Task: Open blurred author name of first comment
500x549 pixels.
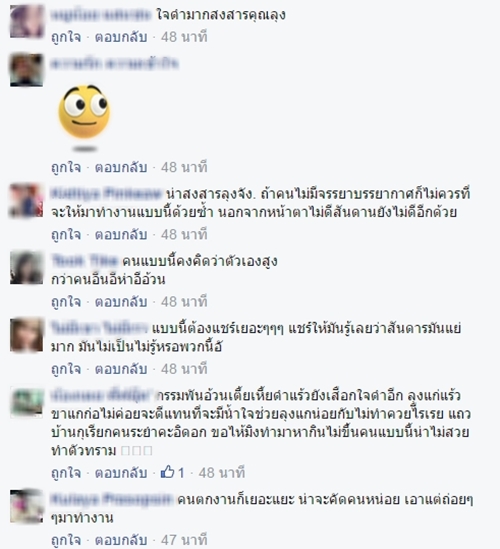Action: [x=101, y=15]
